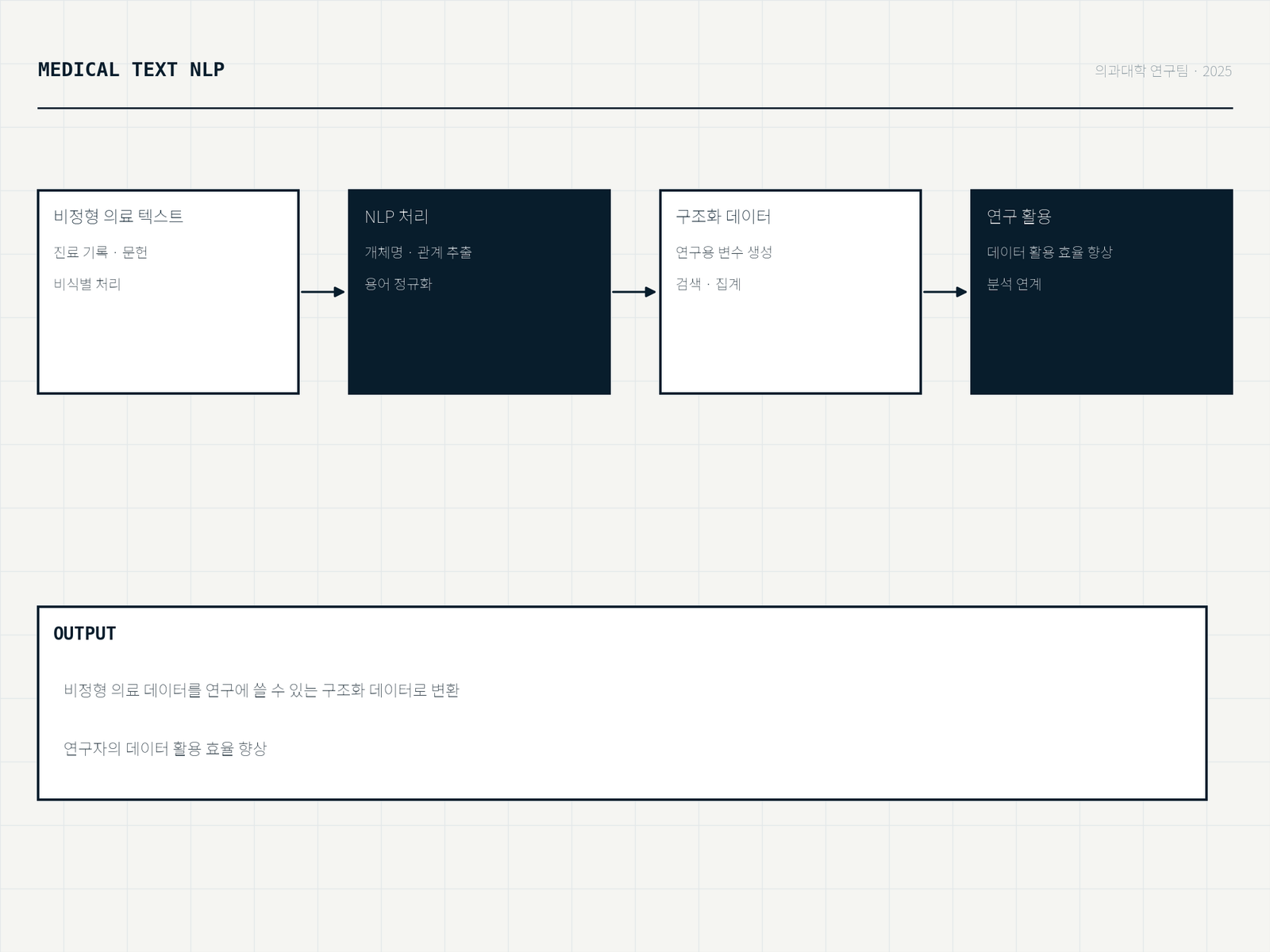Click the 비식별 처리 text item

coord(87,284)
